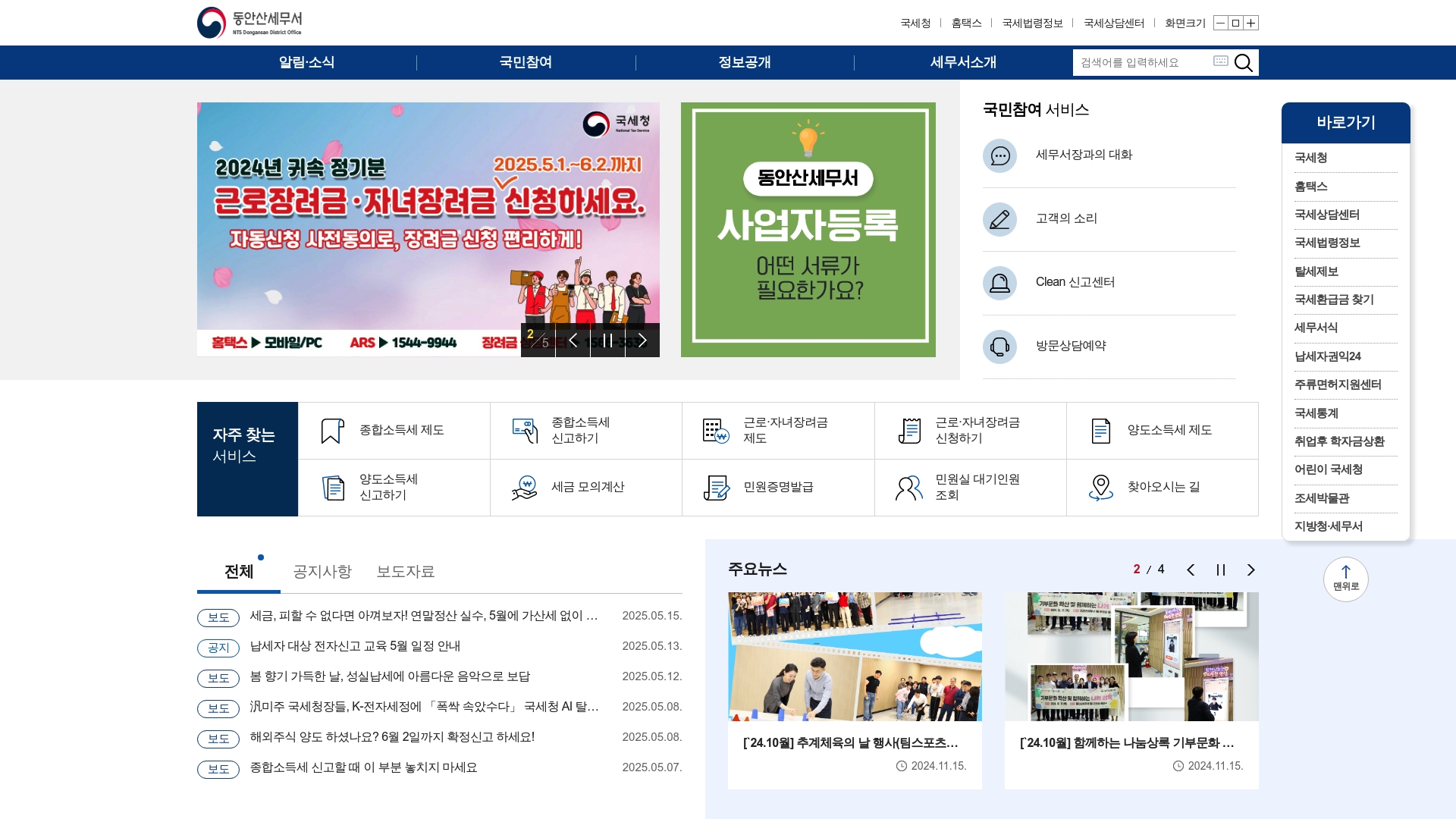Open the 국민참여 menu
Viewport: 1456px width, 819px height.
(x=526, y=62)
